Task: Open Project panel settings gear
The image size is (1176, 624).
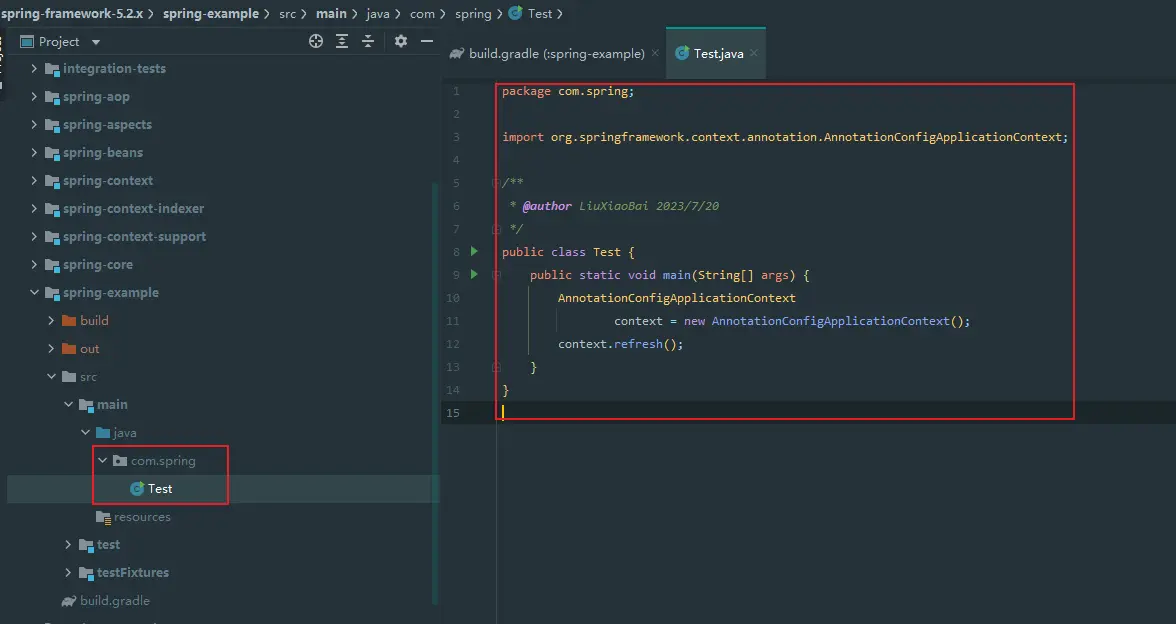Action: pyautogui.click(x=401, y=41)
